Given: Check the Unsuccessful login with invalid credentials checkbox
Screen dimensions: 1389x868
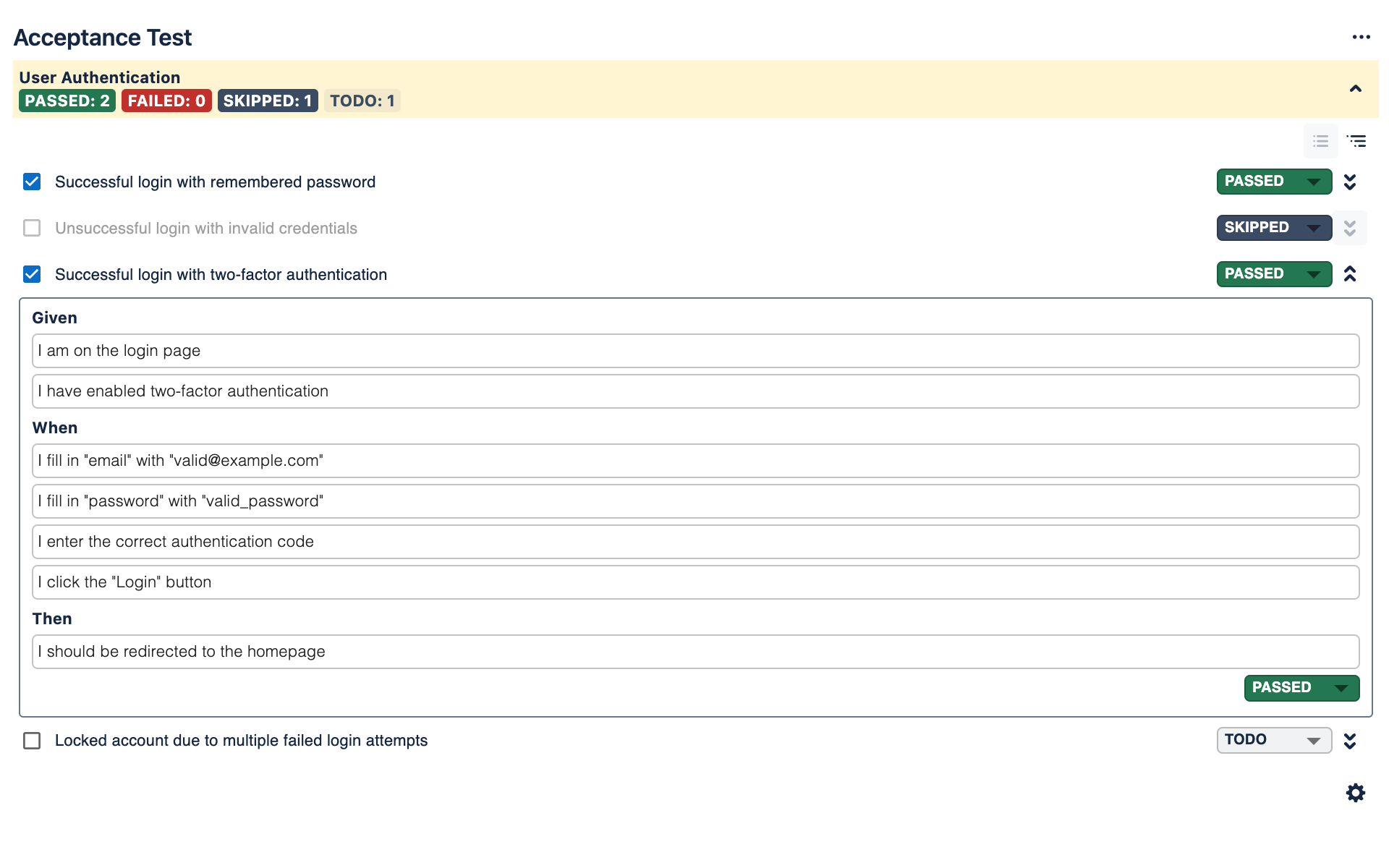Looking at the screenshot, I should (x=31, y=228).
